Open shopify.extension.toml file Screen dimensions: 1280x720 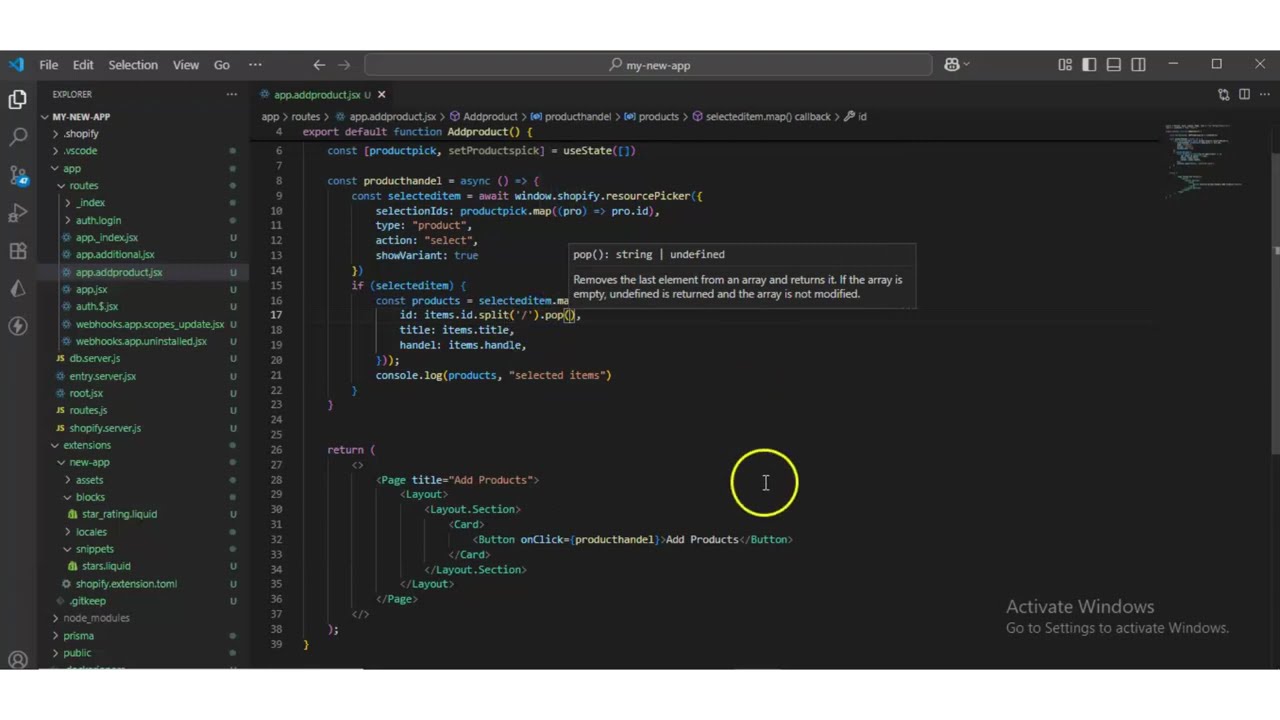pyautogui.click(x=126, y=583)
